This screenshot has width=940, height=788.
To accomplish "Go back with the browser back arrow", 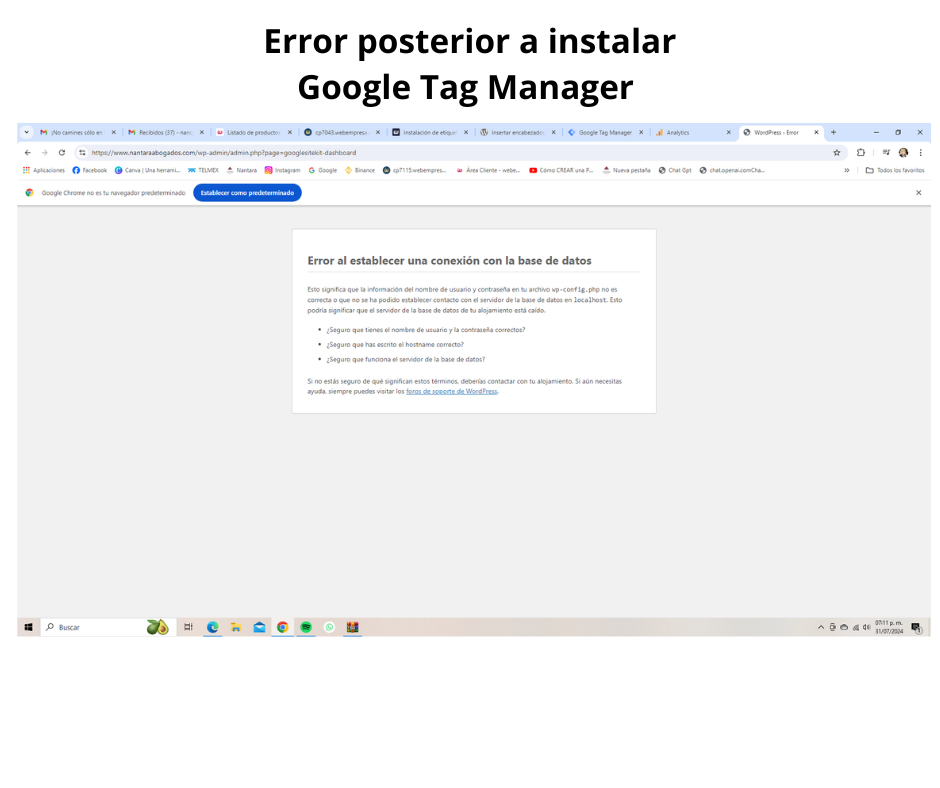I will (x=28, y=153).
